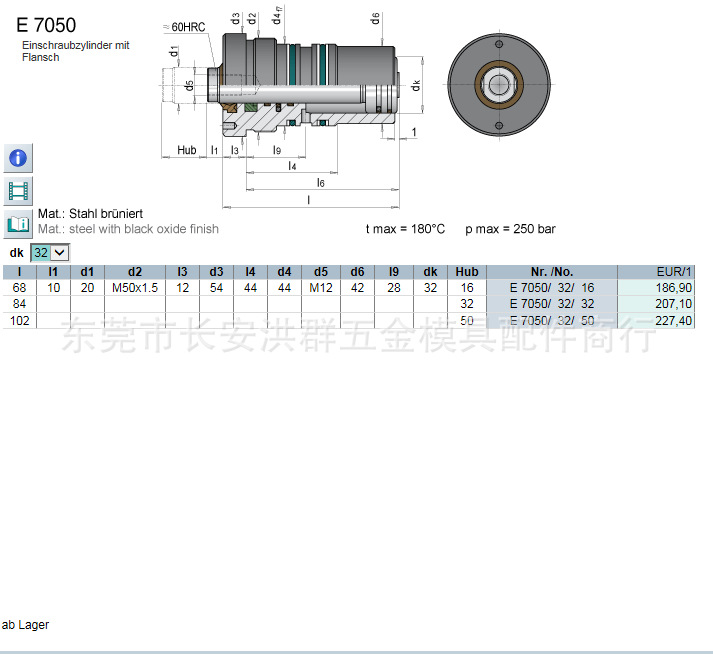This screenshot has width=713, height=654.
Task: Click the M50x1.5 thread value cell
Action: [135, 287]
